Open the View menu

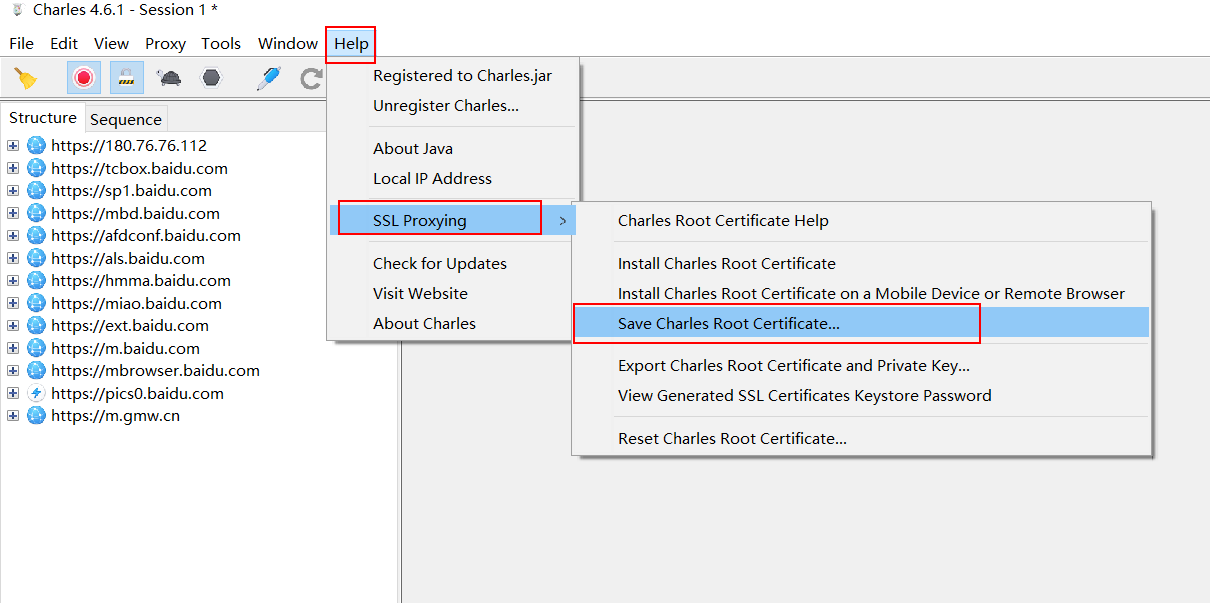click(x=111, y=43)
